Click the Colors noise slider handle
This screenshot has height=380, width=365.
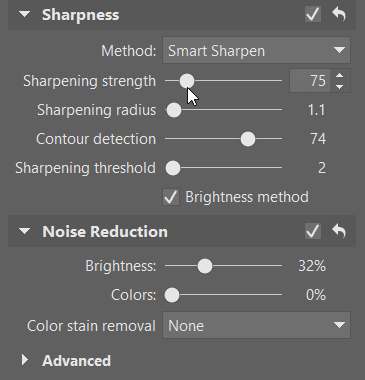click(172, 295)
